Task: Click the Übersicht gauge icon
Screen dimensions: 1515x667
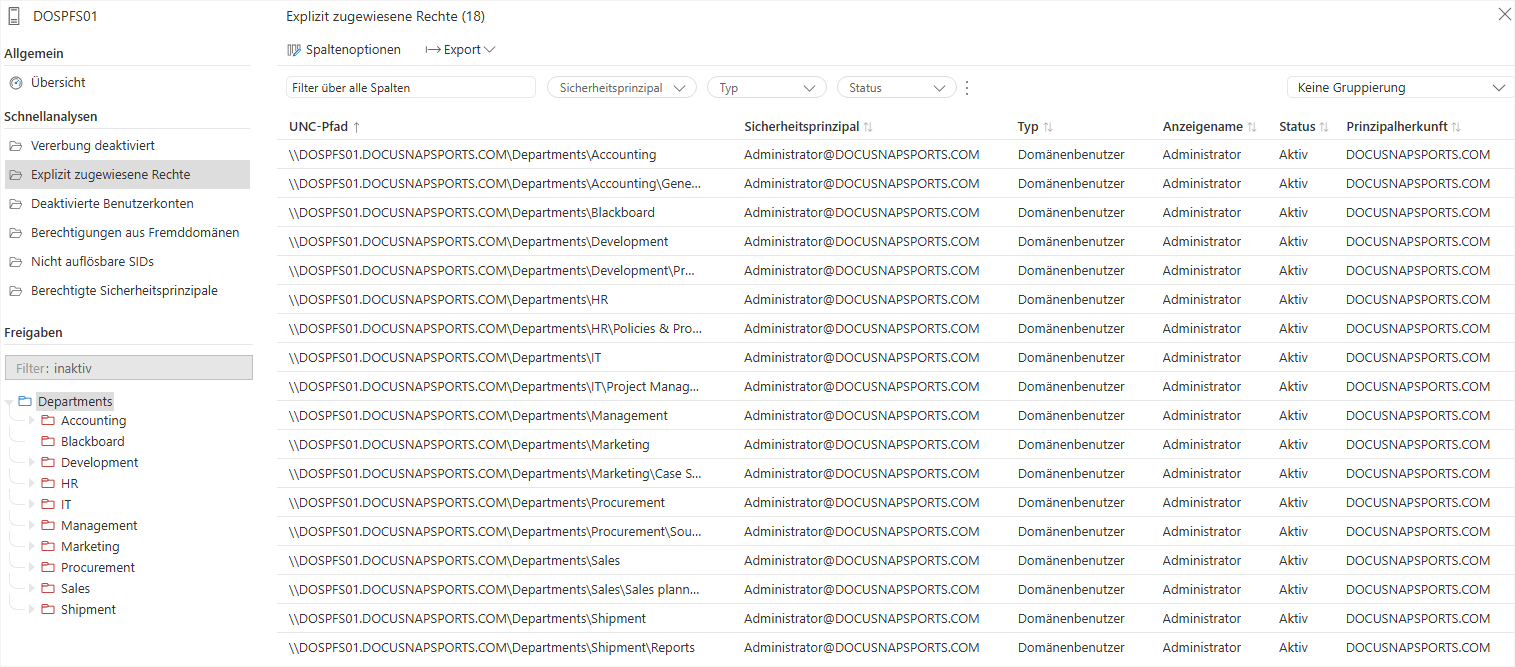Action: (x=15, y=83)
